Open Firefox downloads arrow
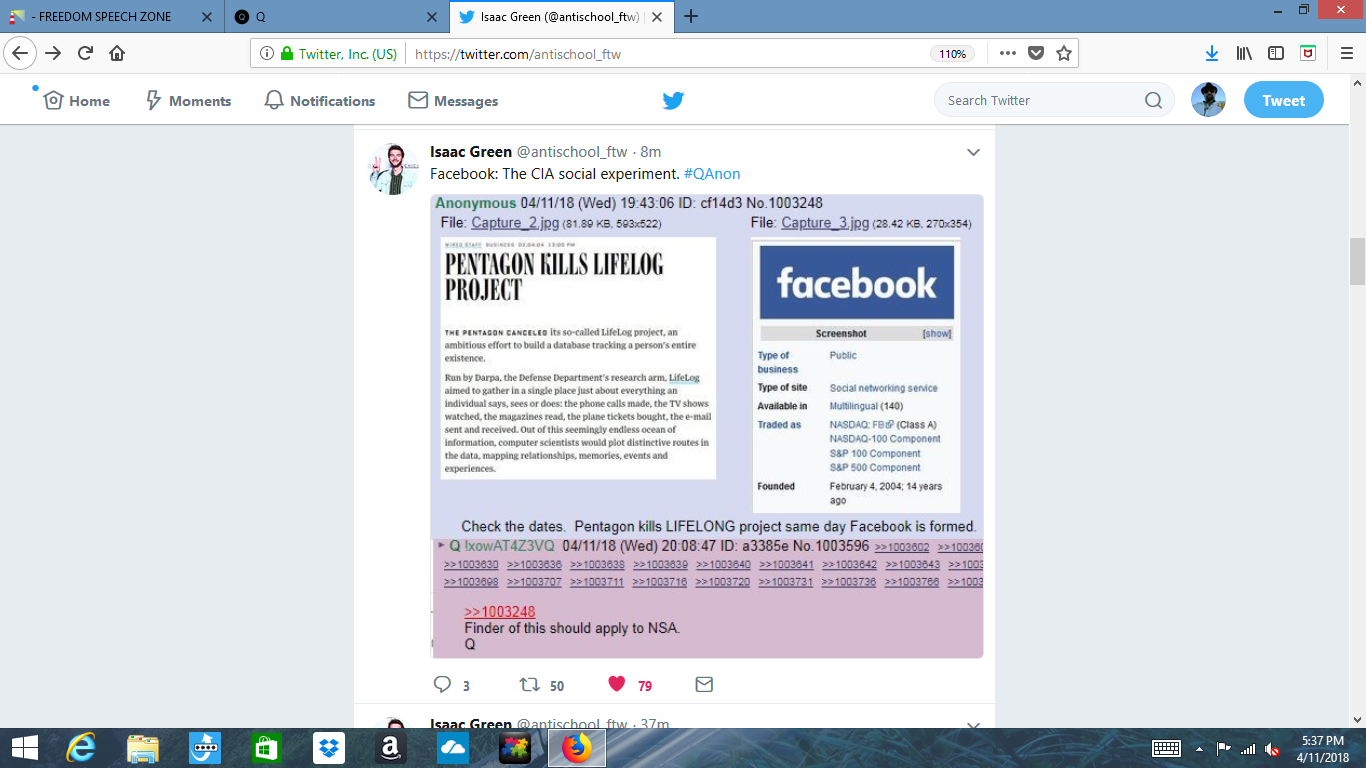The image size is (1366, 768). click(x=1211, y=54)
